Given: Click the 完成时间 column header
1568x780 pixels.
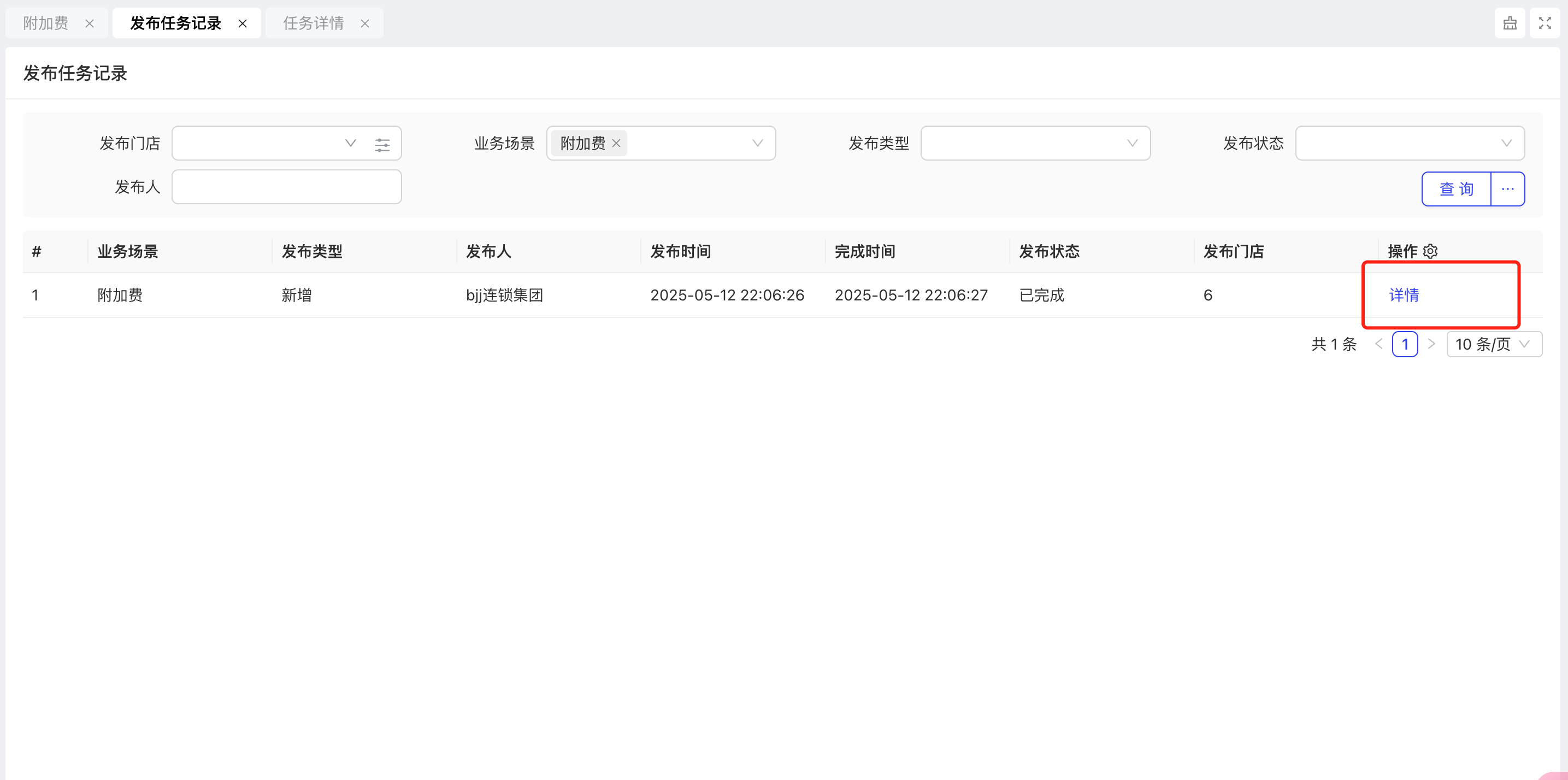Looking at the screenshot, I should 865,251.
